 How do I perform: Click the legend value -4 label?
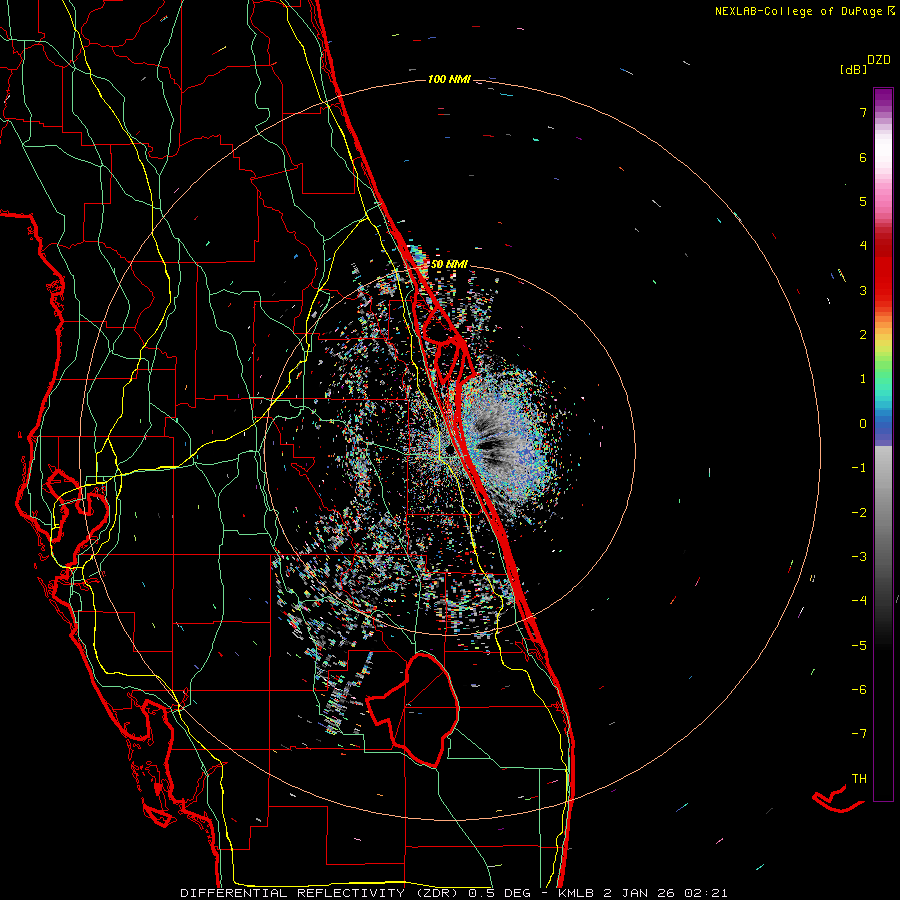[x=859, y=601]
